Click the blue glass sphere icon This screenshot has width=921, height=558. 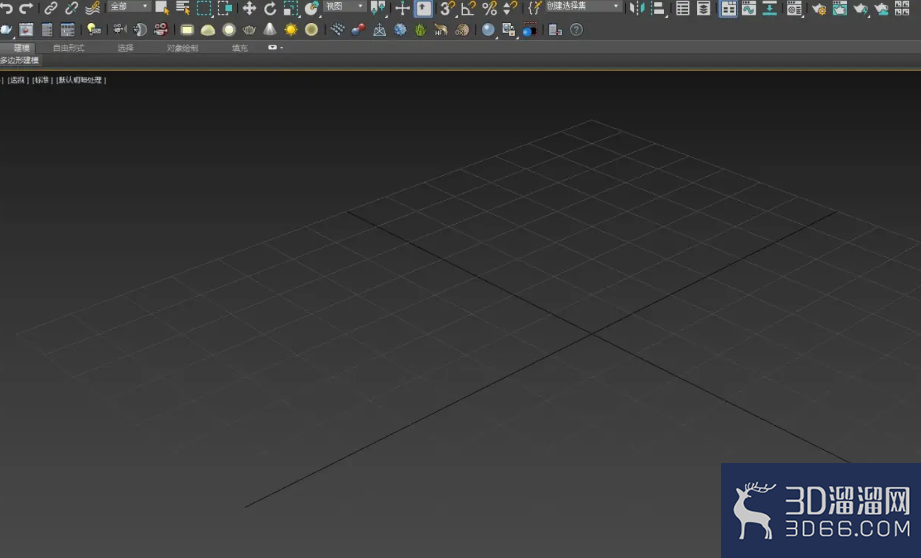point(488,29)
